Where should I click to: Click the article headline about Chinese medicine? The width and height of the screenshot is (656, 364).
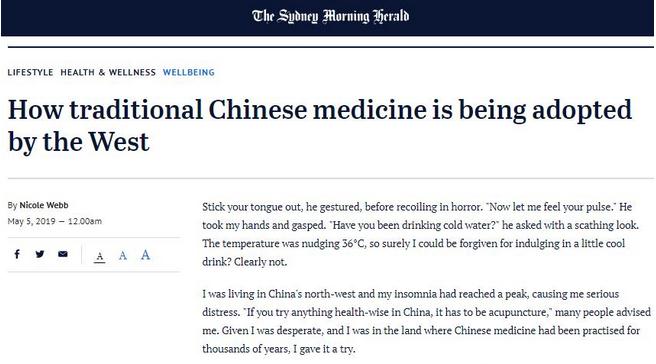pos(320,126)
